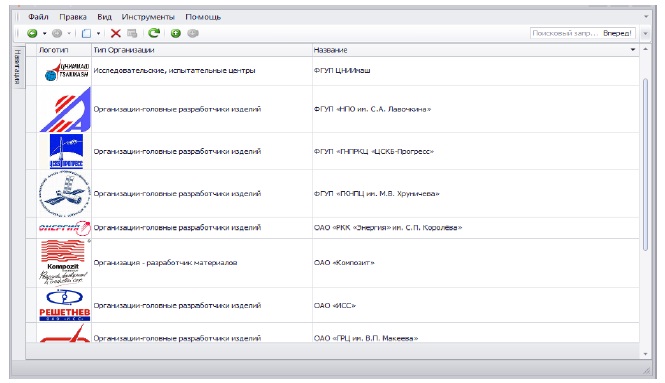Select the ОАО «Композит» cell
The image size is (665, 383).
[476, 263]
